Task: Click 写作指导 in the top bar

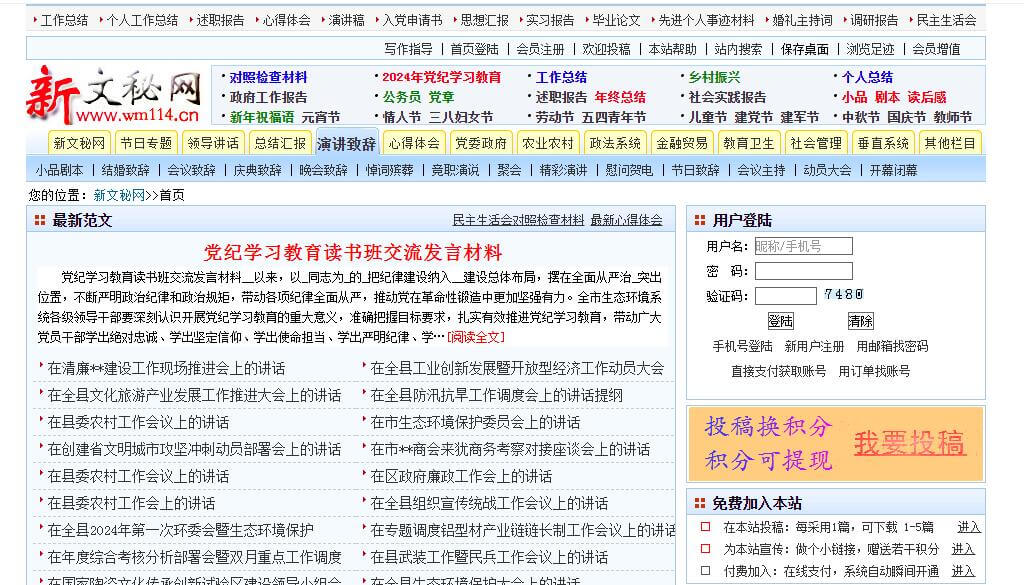Action: click(x=408, y=49)
